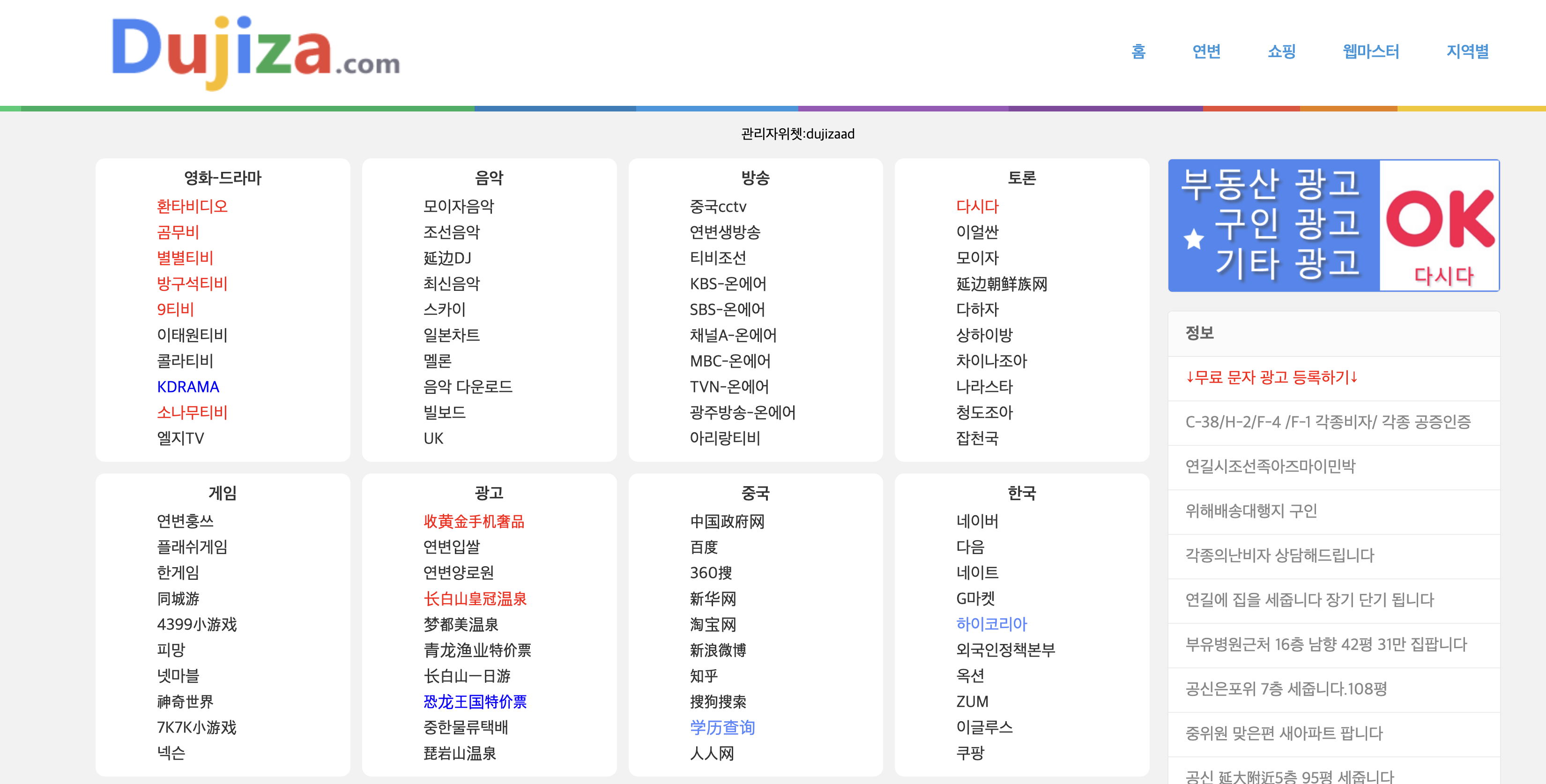
Task: Click the 차이나조아 link
Action: click(991, 361)
